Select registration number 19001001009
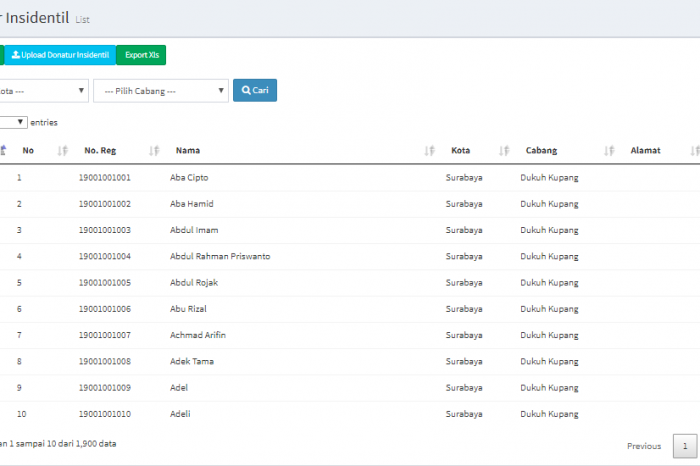The height and width of the screenshot is (466, 700). [x=104, y=388]
